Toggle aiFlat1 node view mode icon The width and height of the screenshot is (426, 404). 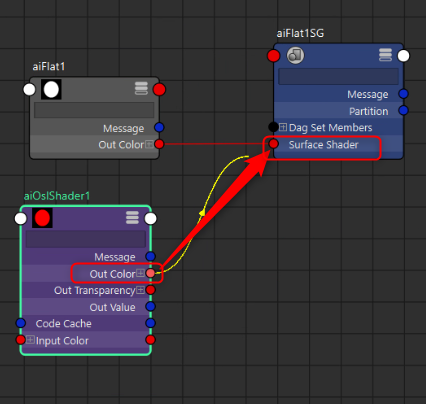[x=141, y=88]
